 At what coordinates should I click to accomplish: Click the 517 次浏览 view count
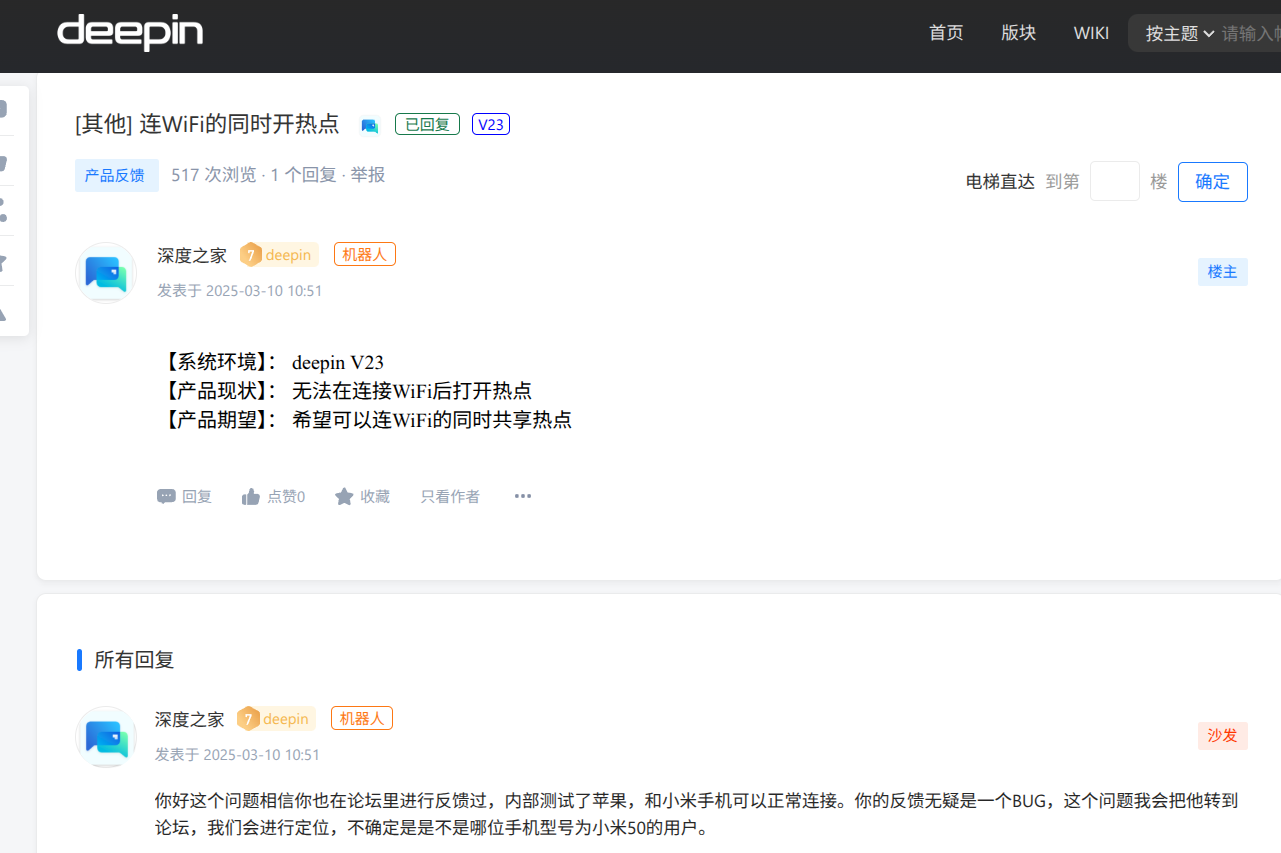[x=213, y=175]
